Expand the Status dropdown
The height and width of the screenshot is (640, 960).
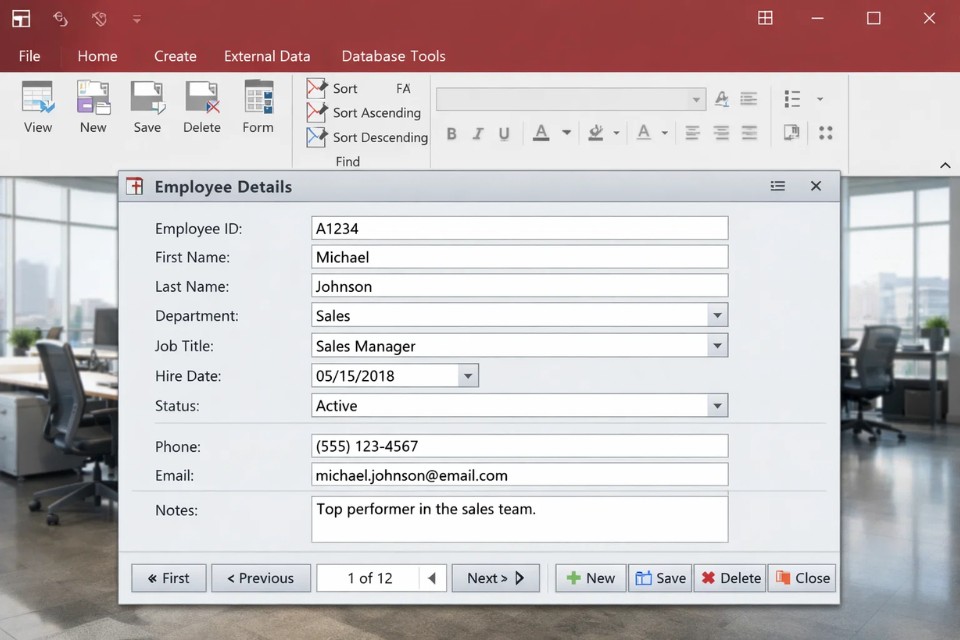click(x=716, y=406)
